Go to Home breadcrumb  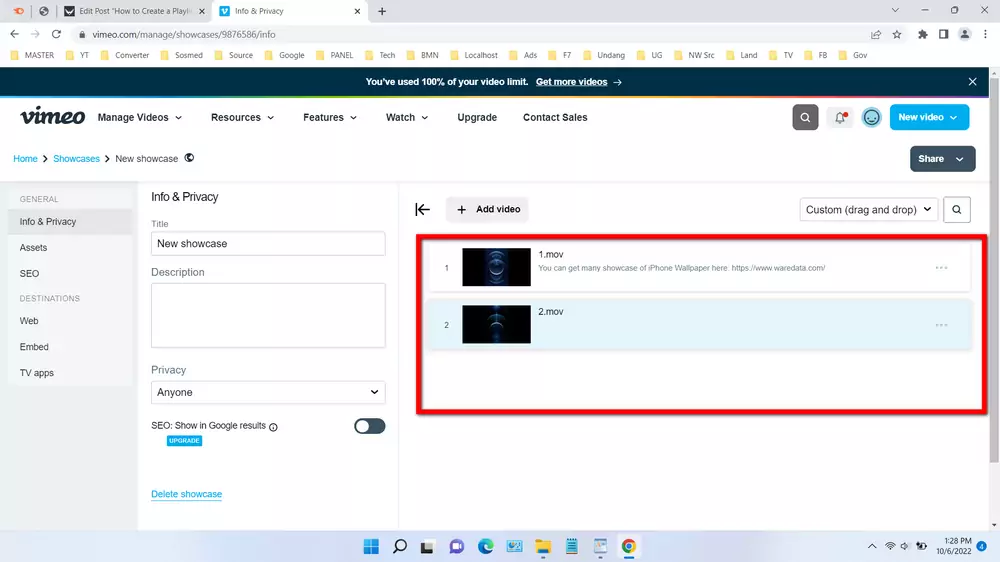coord(26,159)
